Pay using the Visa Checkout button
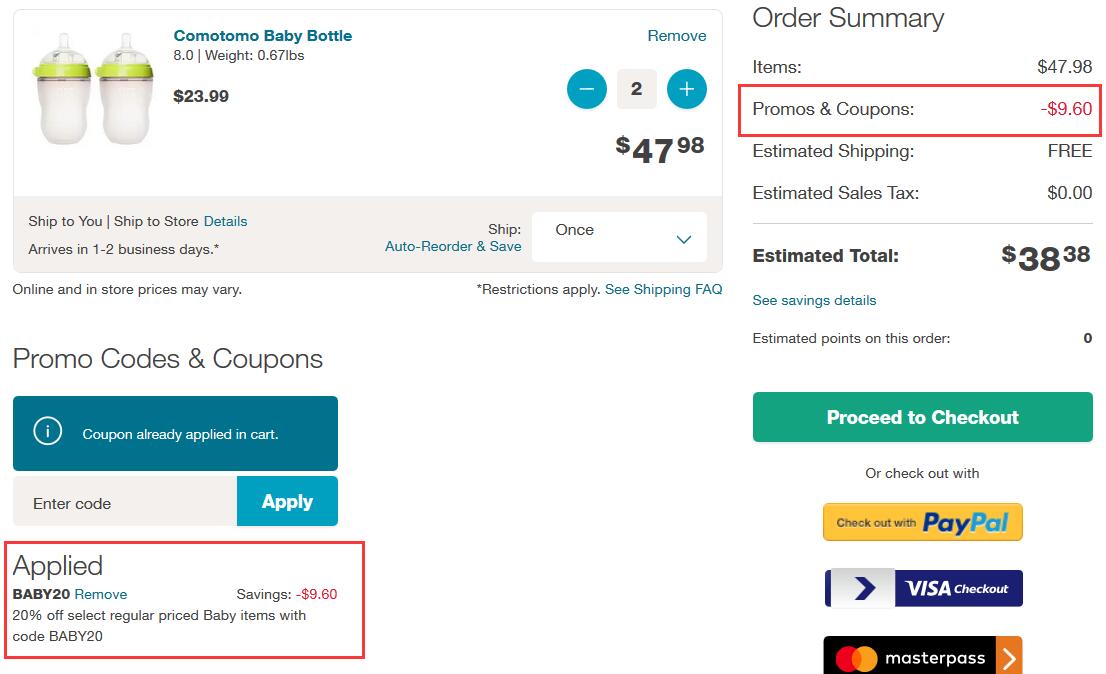 (x=923, y=588)
